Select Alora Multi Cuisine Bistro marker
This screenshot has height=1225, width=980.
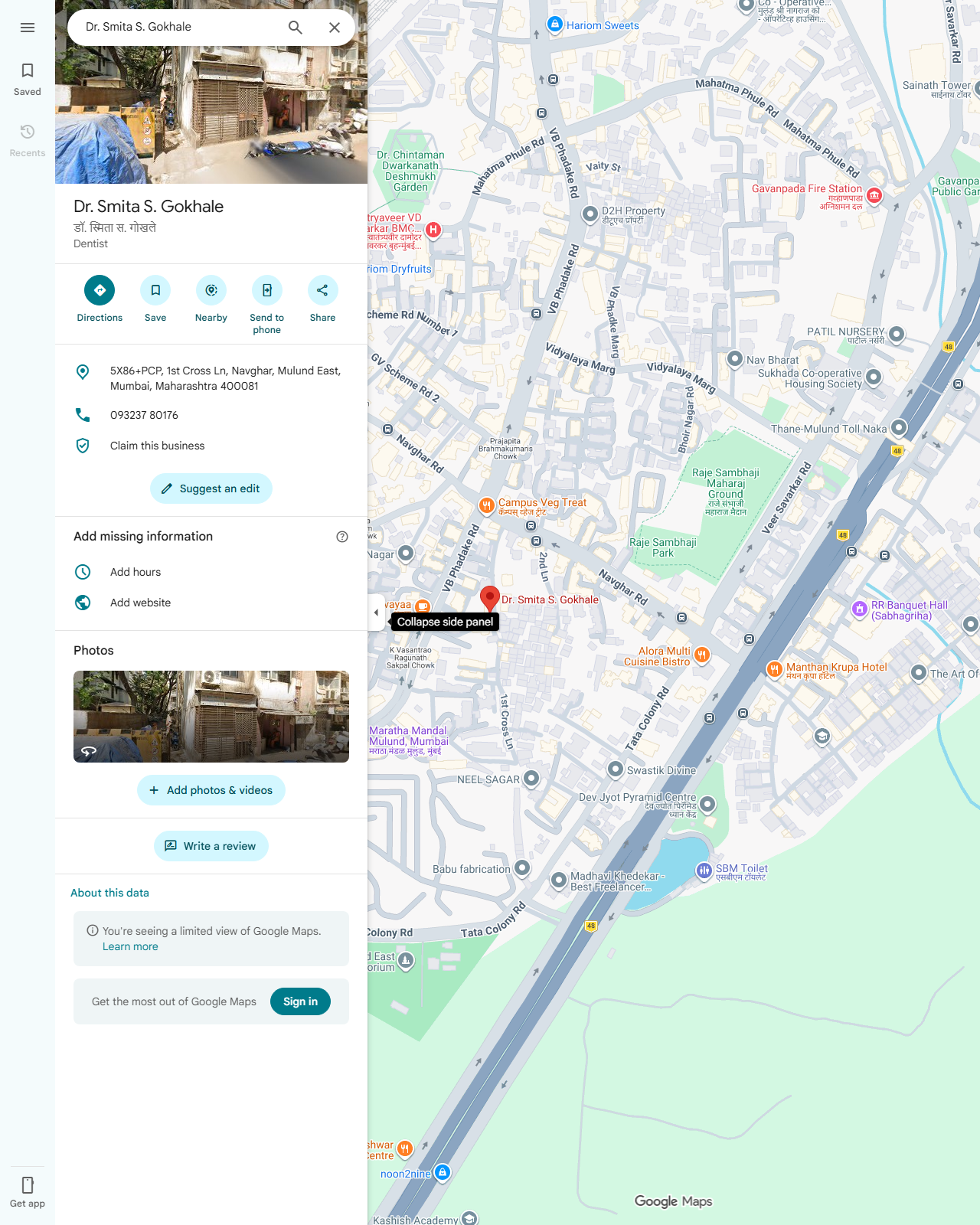702,655
